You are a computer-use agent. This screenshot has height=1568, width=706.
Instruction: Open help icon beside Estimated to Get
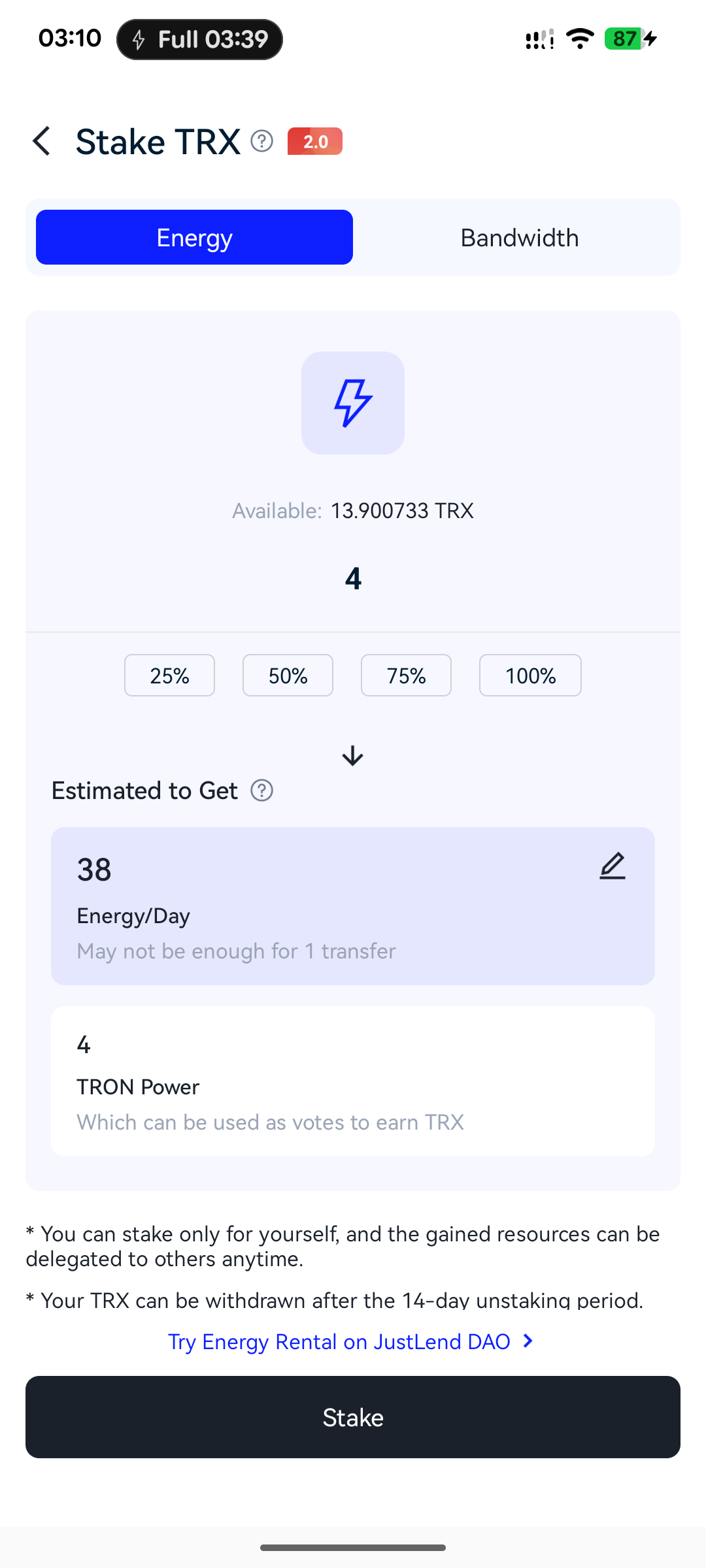[262, 791]
